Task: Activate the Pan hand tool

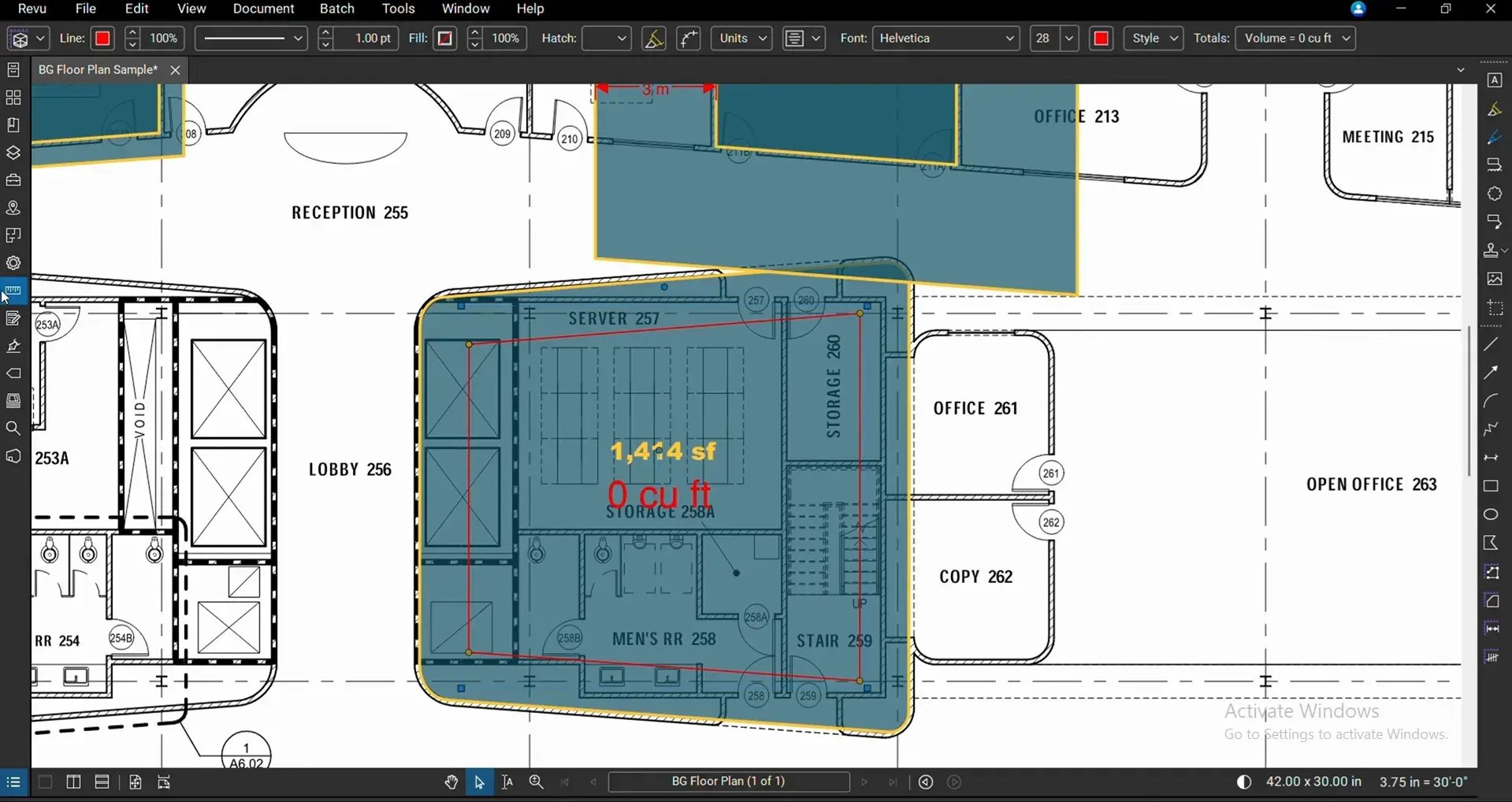Action: click(x=451, y=782)
